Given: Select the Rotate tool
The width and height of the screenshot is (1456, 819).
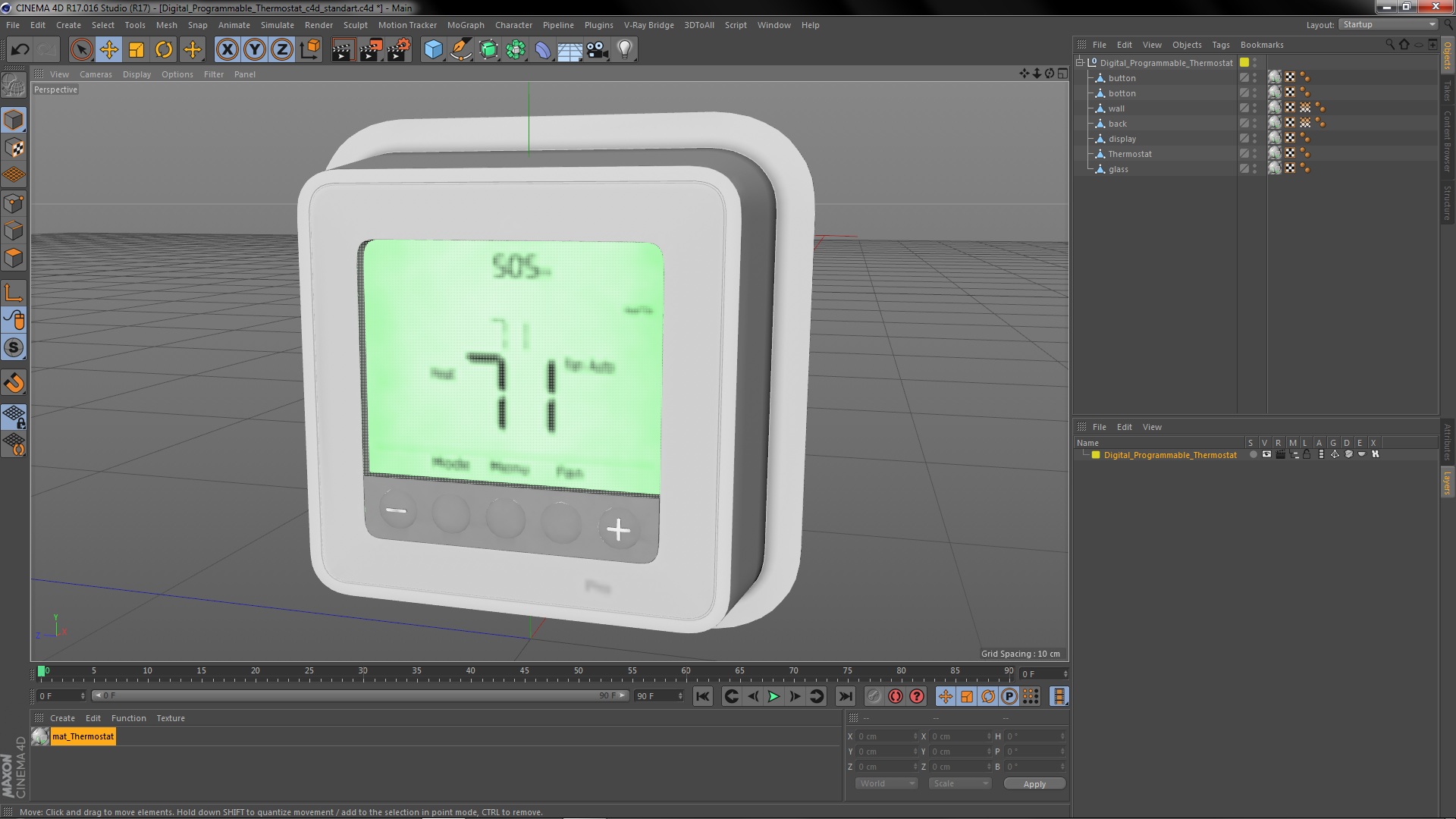Looking at the screenshot, I should pos(164,50).
